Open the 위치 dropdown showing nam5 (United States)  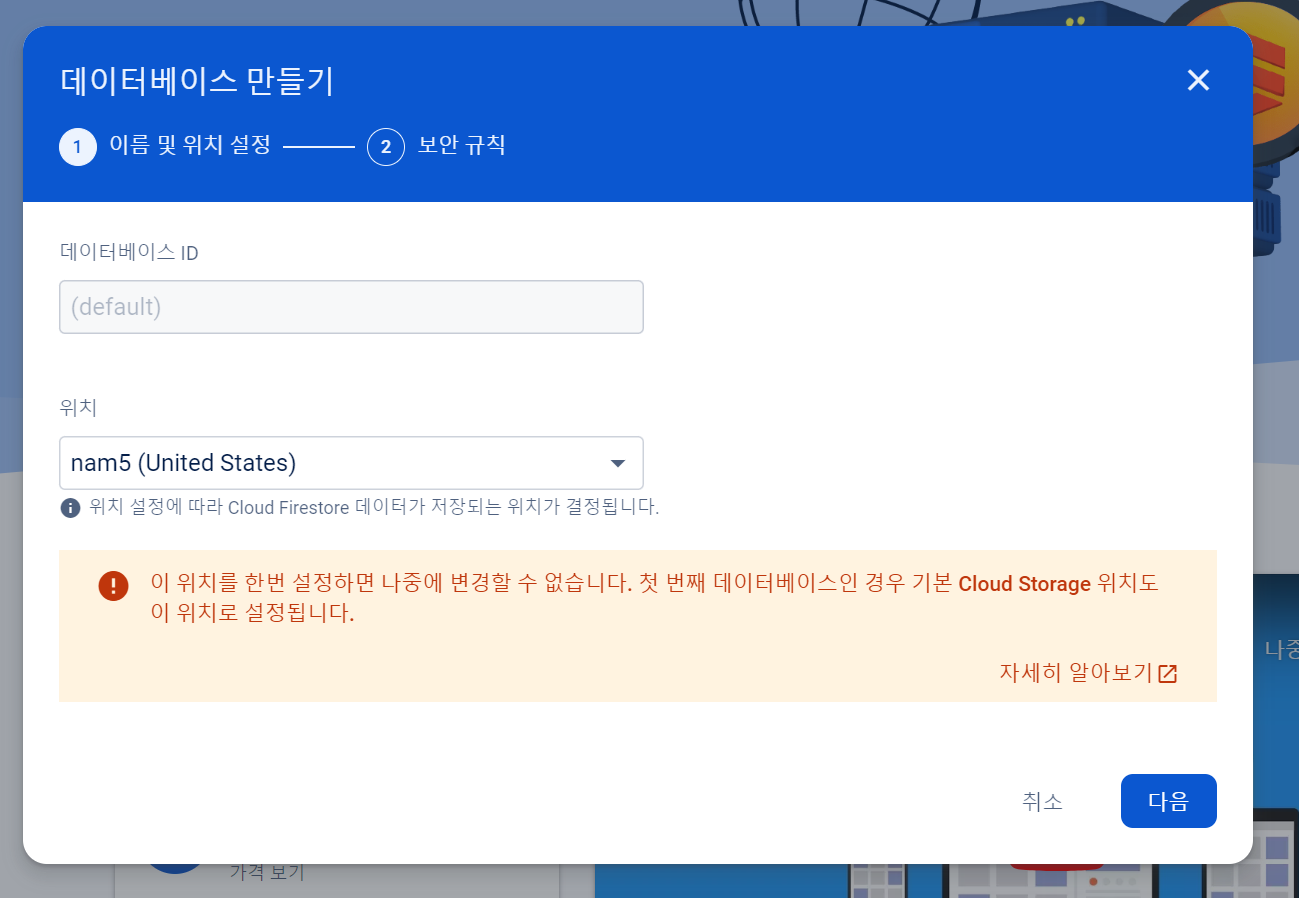351,463
